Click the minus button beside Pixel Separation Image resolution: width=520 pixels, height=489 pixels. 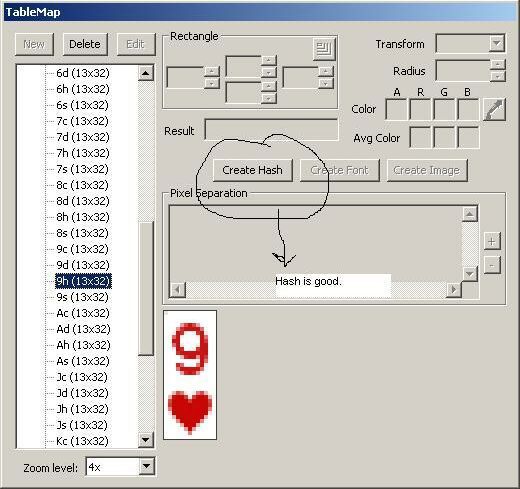(492, 265)
